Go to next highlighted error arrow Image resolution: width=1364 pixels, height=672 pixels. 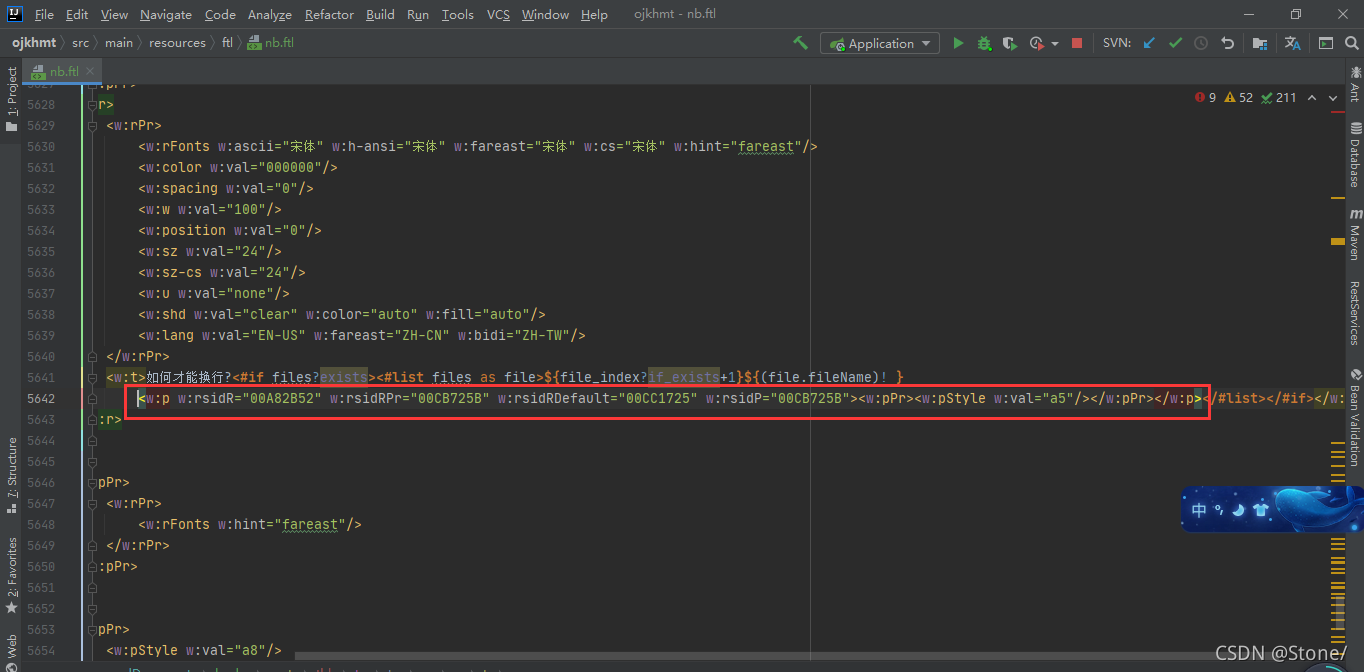point(1333,97)
